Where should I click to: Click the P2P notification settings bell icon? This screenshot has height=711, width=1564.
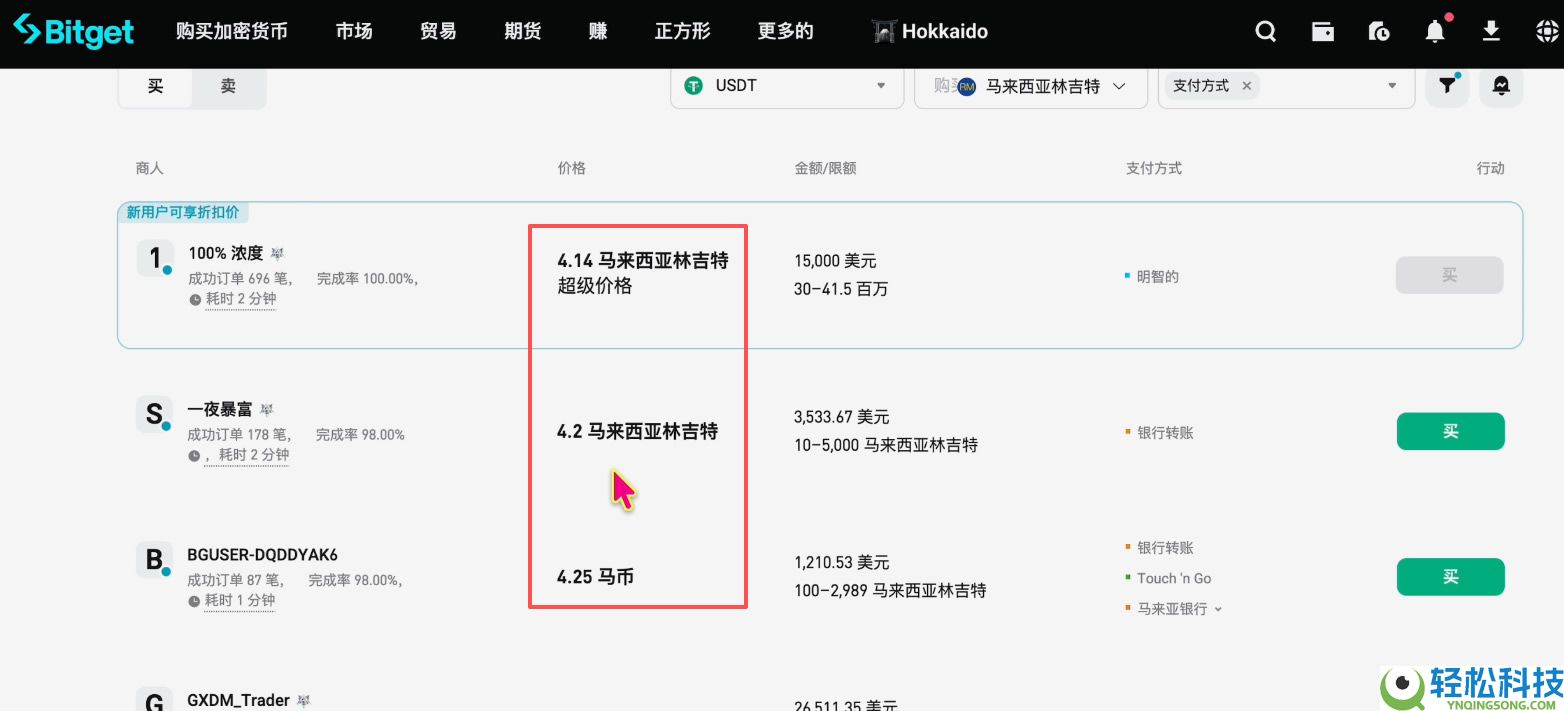(x=1500, y=86)
